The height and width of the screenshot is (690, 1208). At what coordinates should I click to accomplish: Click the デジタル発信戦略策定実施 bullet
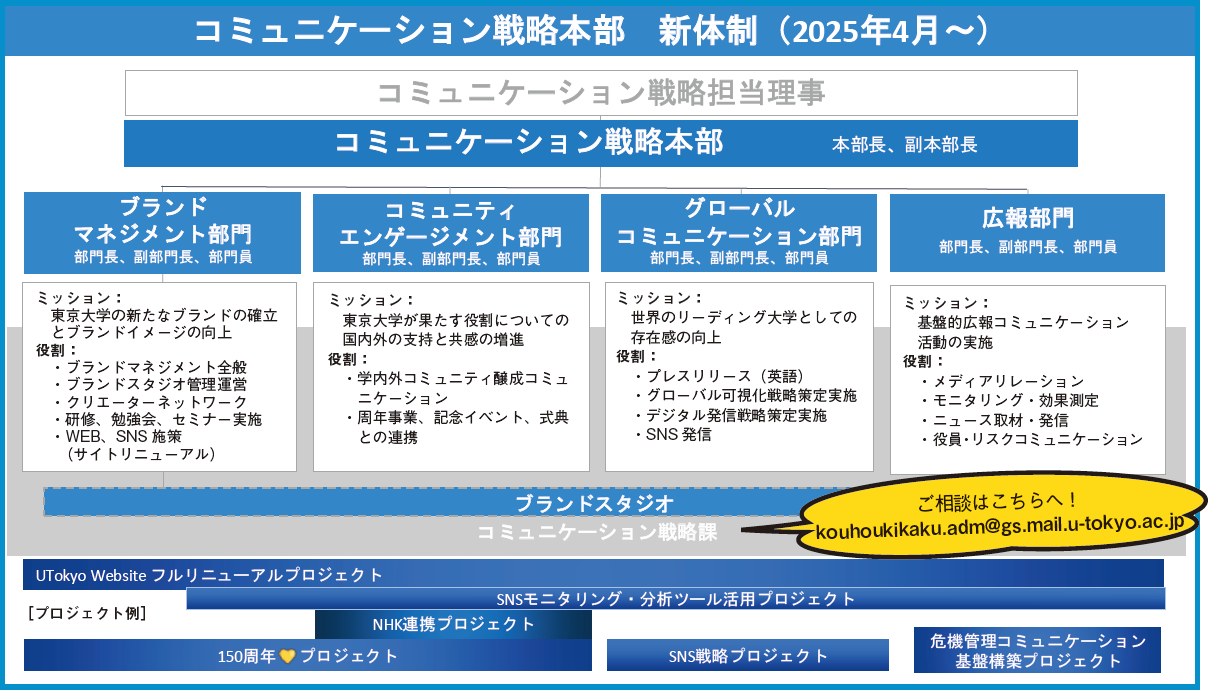[x=730, y=415]
